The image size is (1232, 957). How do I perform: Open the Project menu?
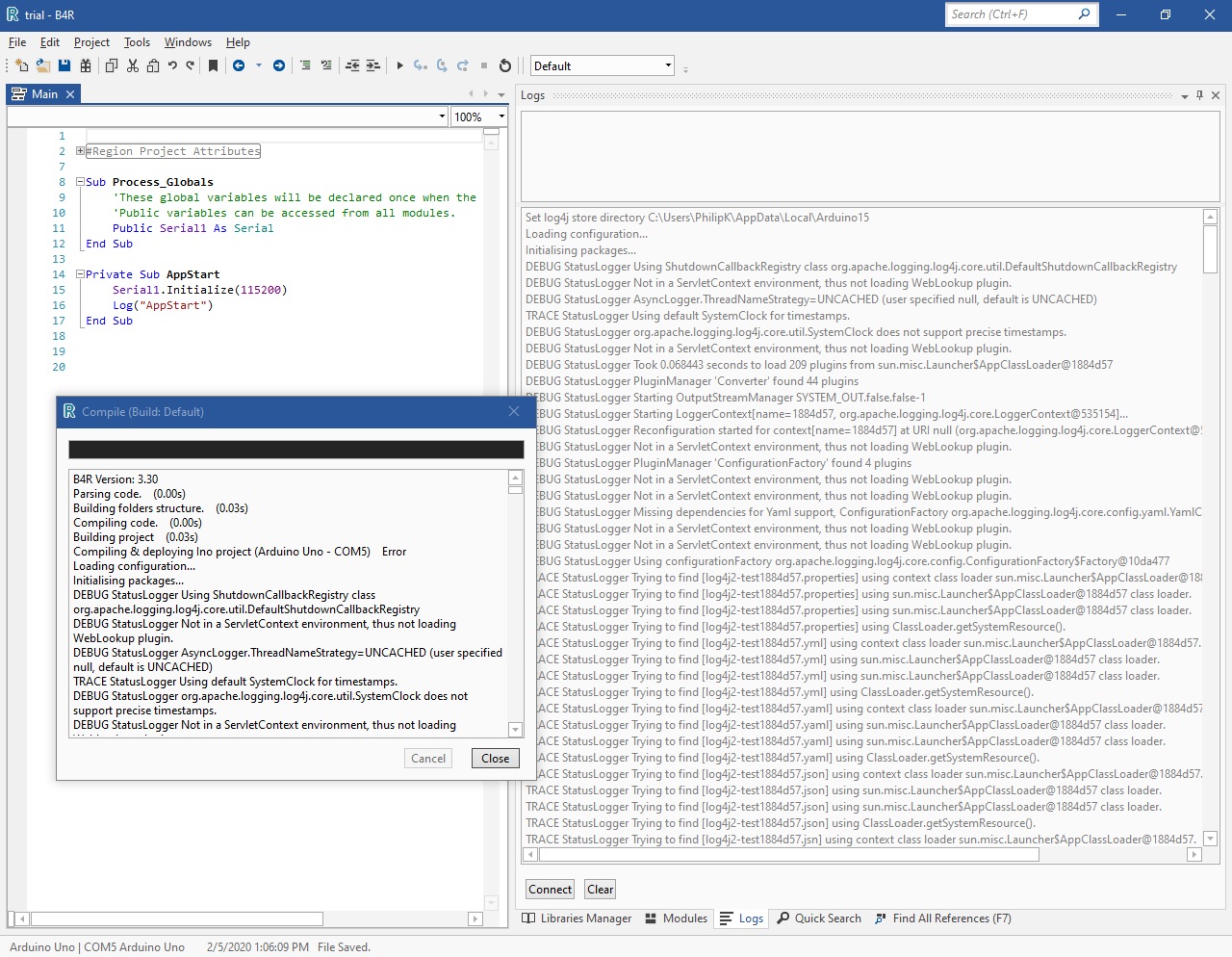(91, 42)
